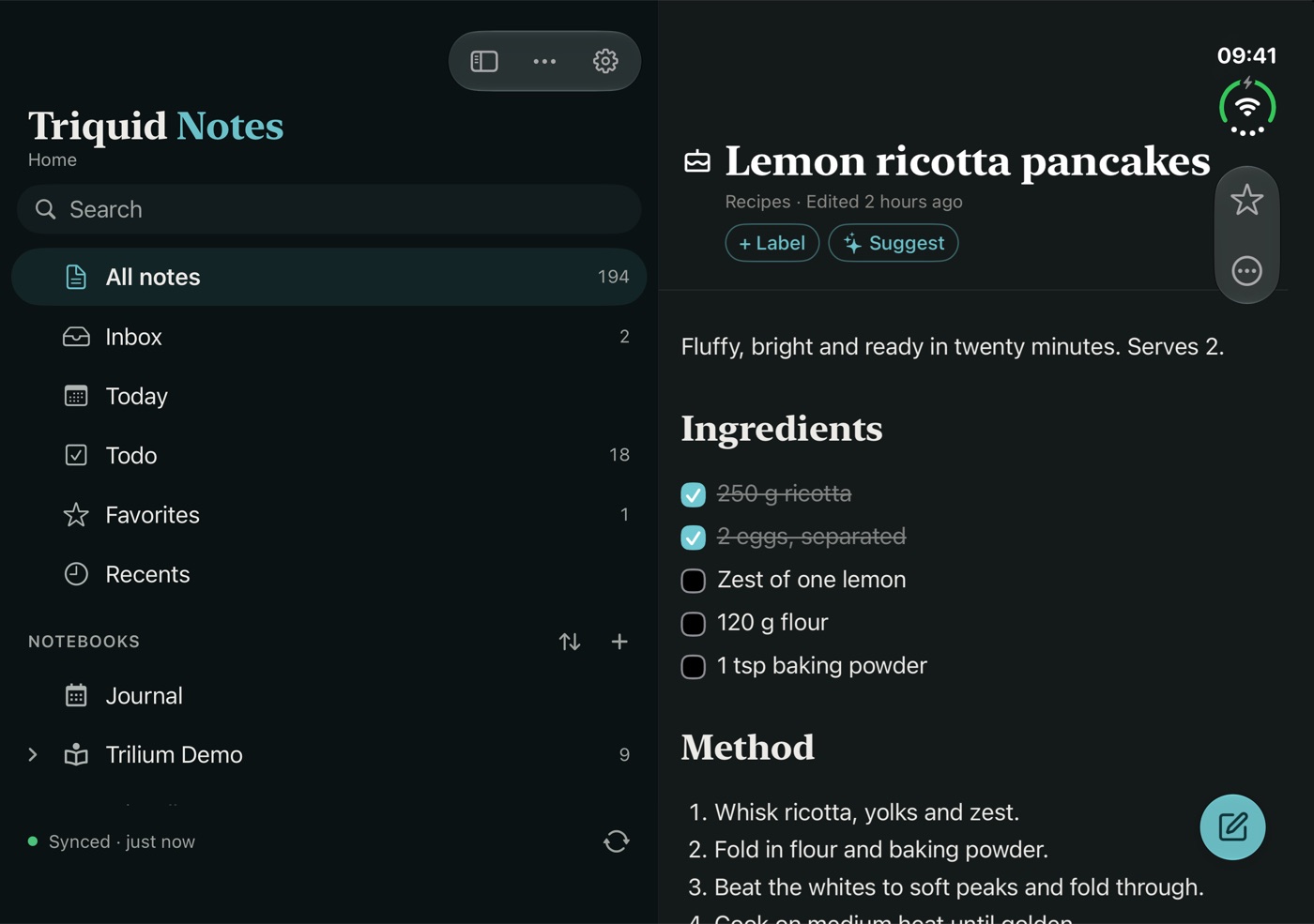Tick the 120 g flour checkbox

tap(693, 624)
